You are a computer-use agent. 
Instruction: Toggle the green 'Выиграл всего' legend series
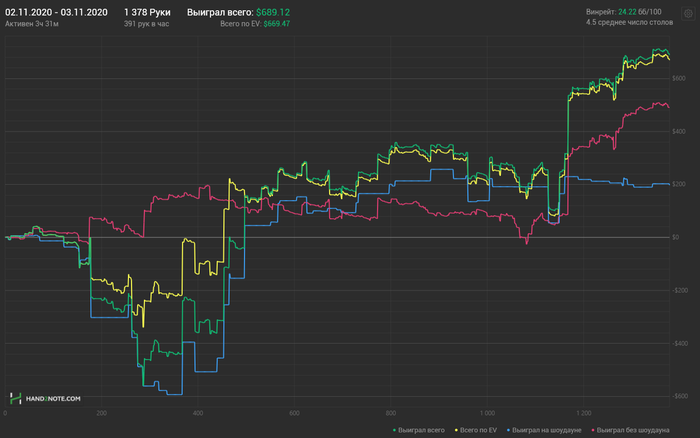point(419,430)
